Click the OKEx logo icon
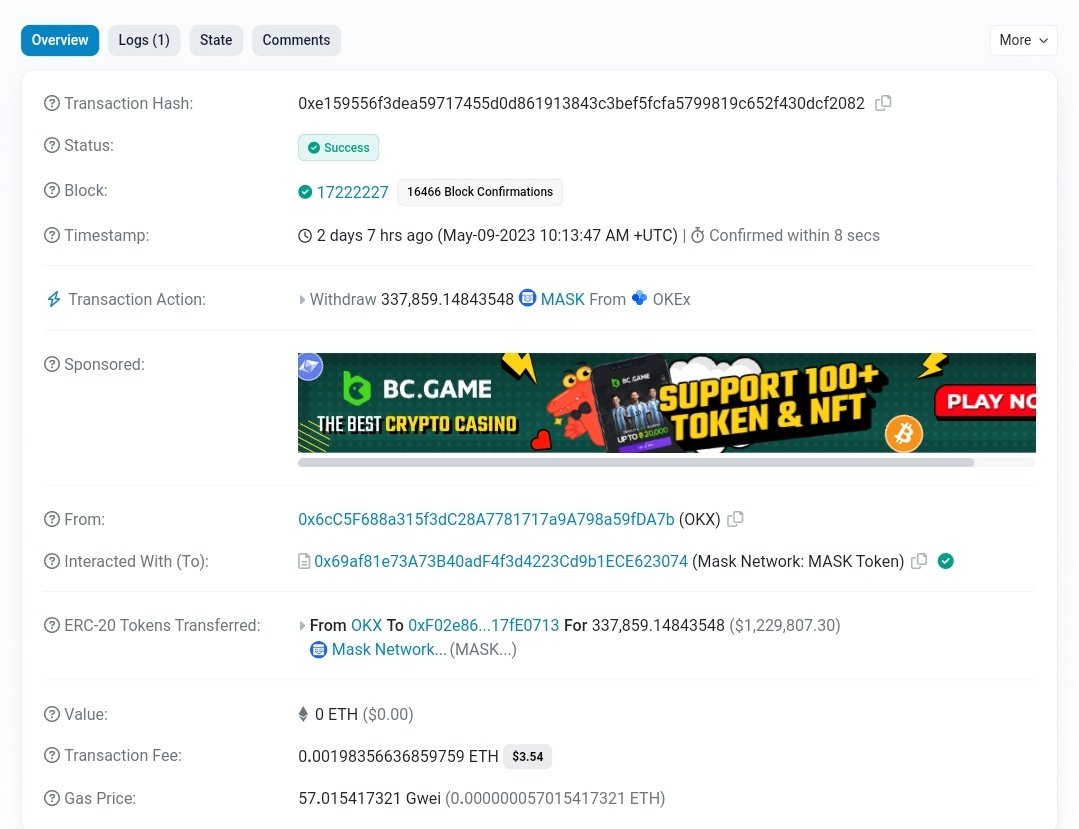The image size is (1079, 829). pos(639,298)
